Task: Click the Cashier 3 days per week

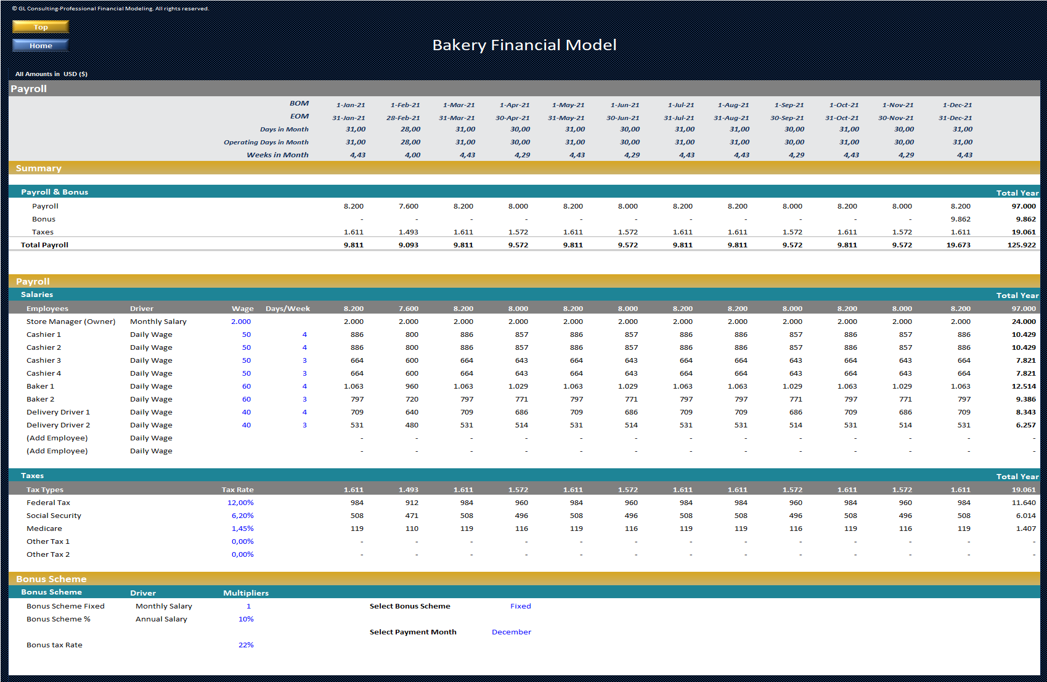Action: [304, 361]
